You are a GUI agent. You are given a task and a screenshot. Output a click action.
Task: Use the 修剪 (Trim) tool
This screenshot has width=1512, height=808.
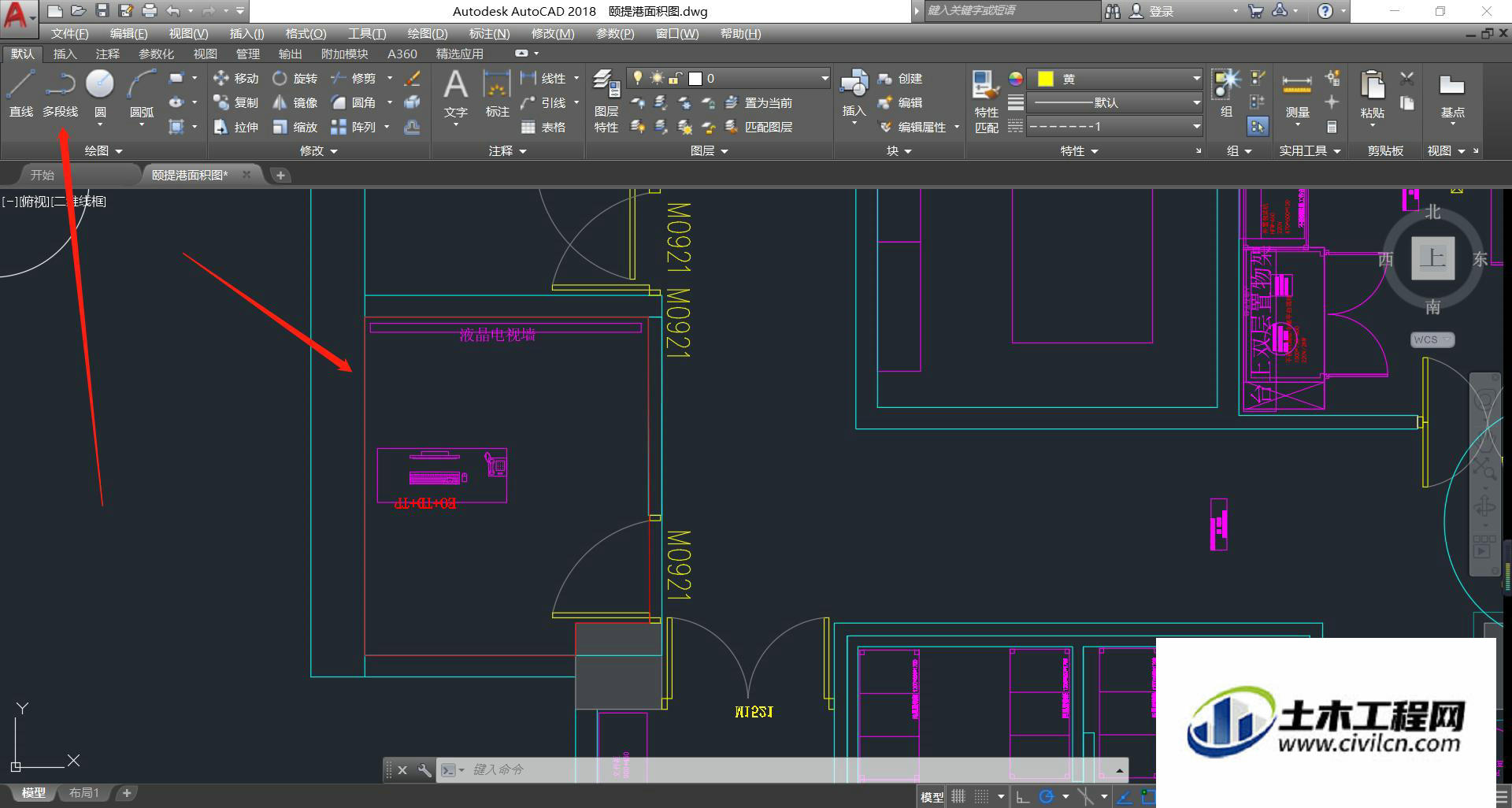pyautogui.click(x=353, y=78)
